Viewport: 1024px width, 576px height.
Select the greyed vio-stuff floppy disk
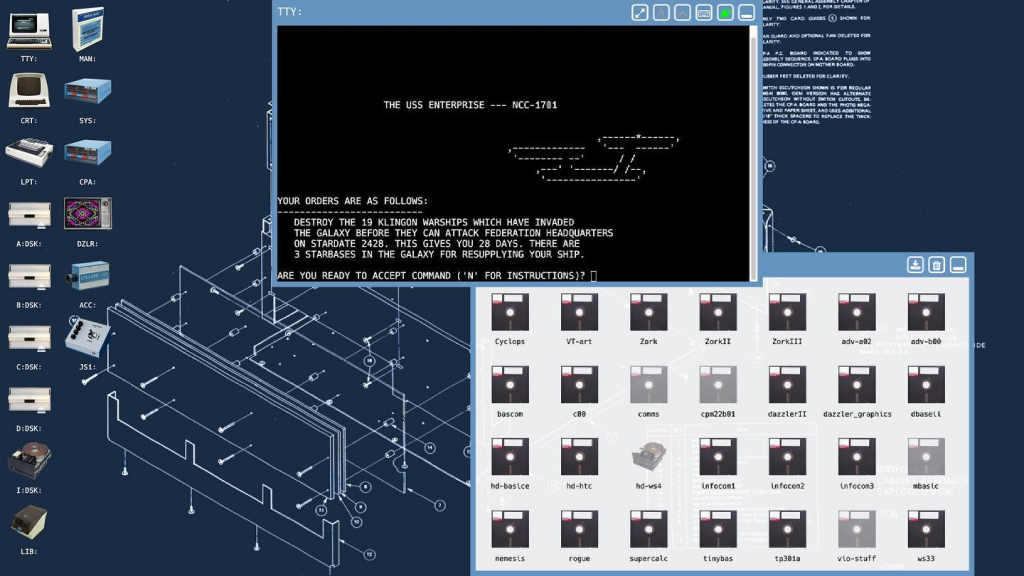tap(857, 530)
